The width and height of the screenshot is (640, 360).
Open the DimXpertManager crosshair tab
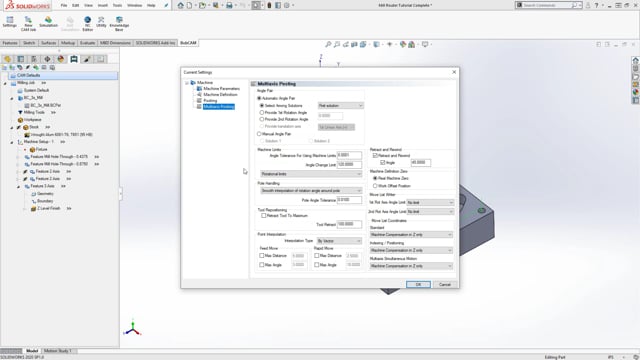47,59
